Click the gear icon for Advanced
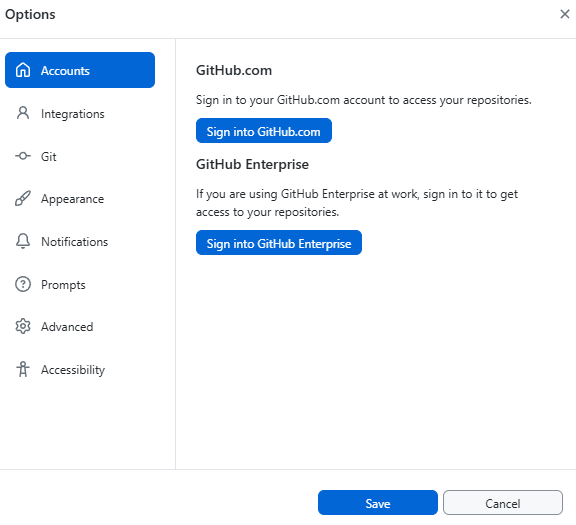The height and width of the screenshot is (525, 576). pos(23,326)
